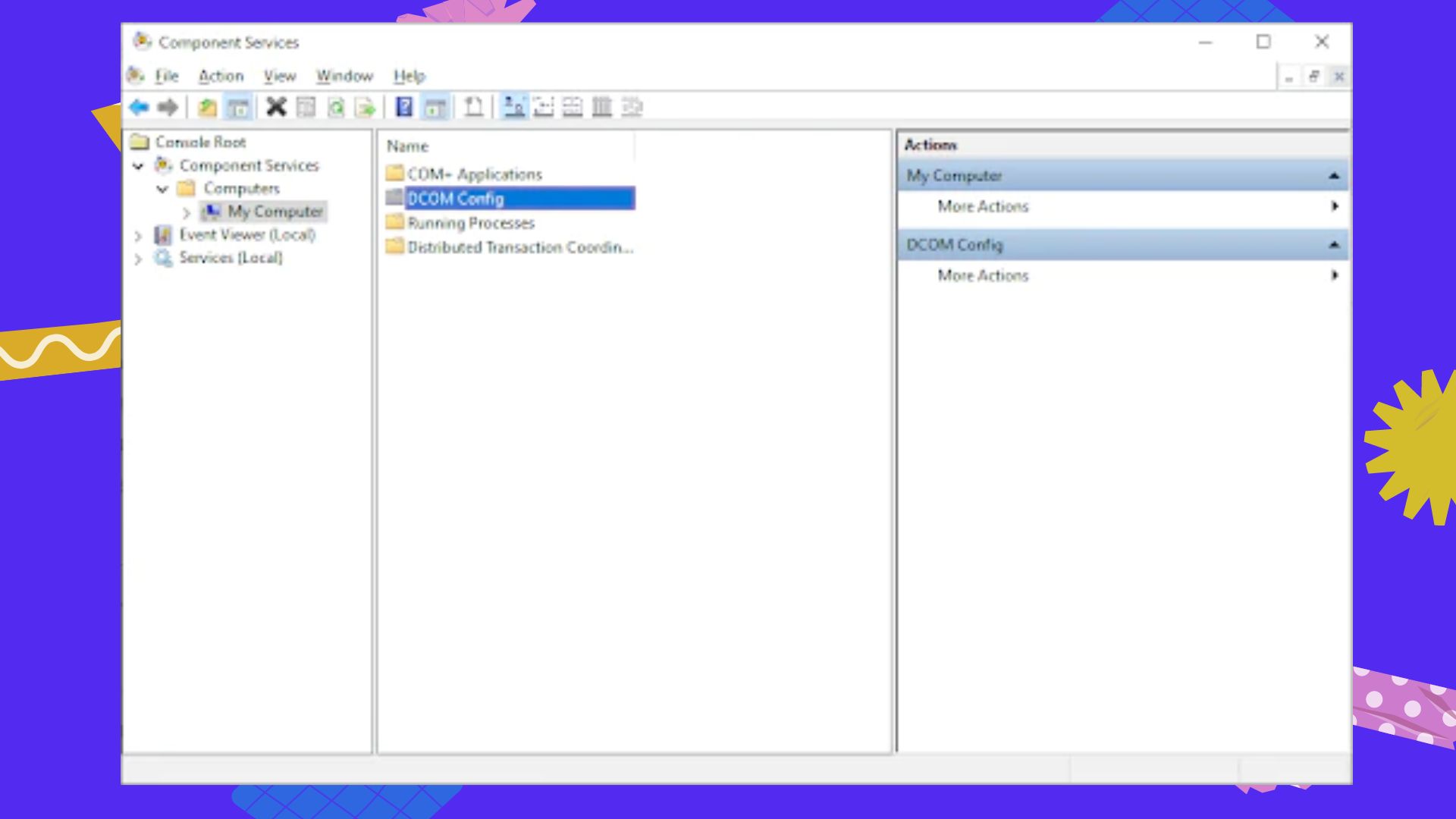Select the Small Icons view toolbar icon
This screenshot has height=819, width=1456.
544,107
